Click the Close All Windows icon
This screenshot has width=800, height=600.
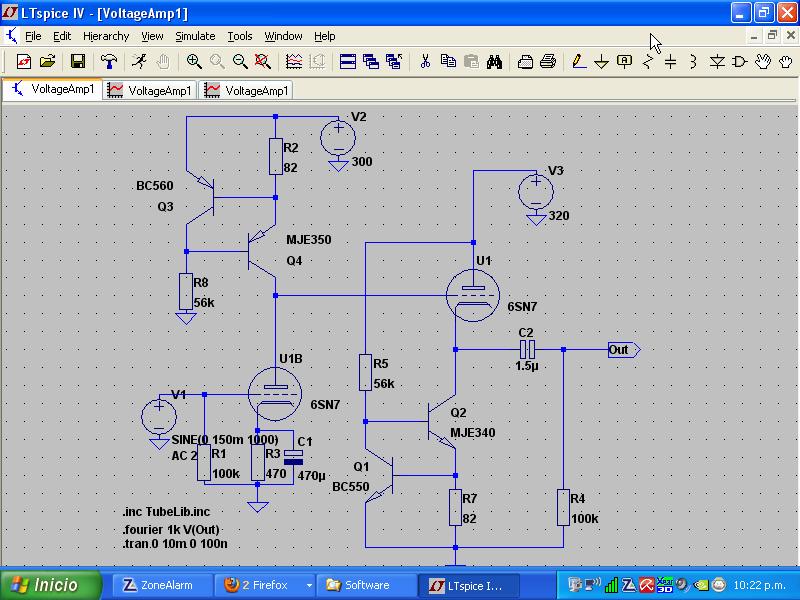[394, 62]
